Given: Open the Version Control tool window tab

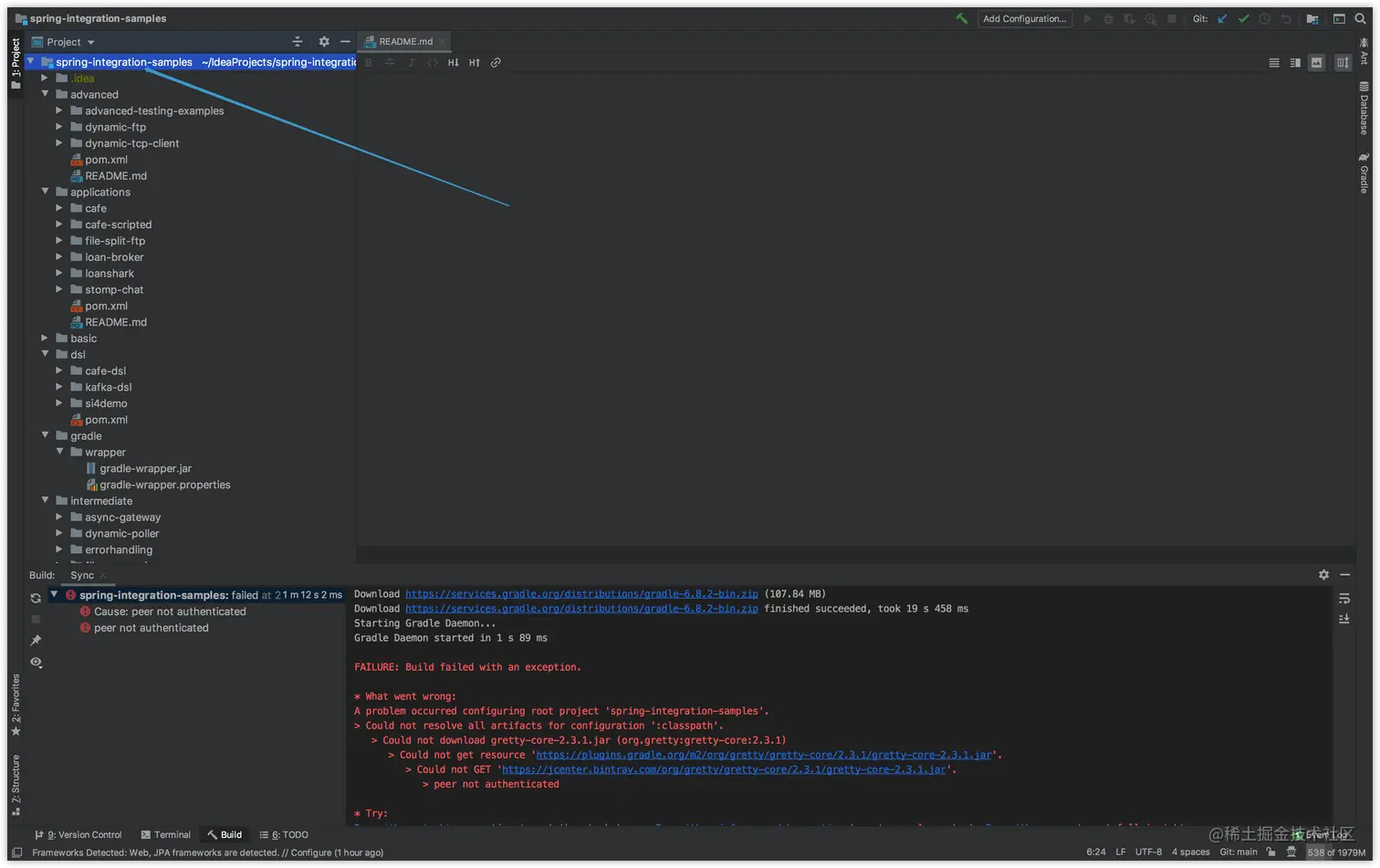Looking at the screenshot, I should click(x=78, y=835).
